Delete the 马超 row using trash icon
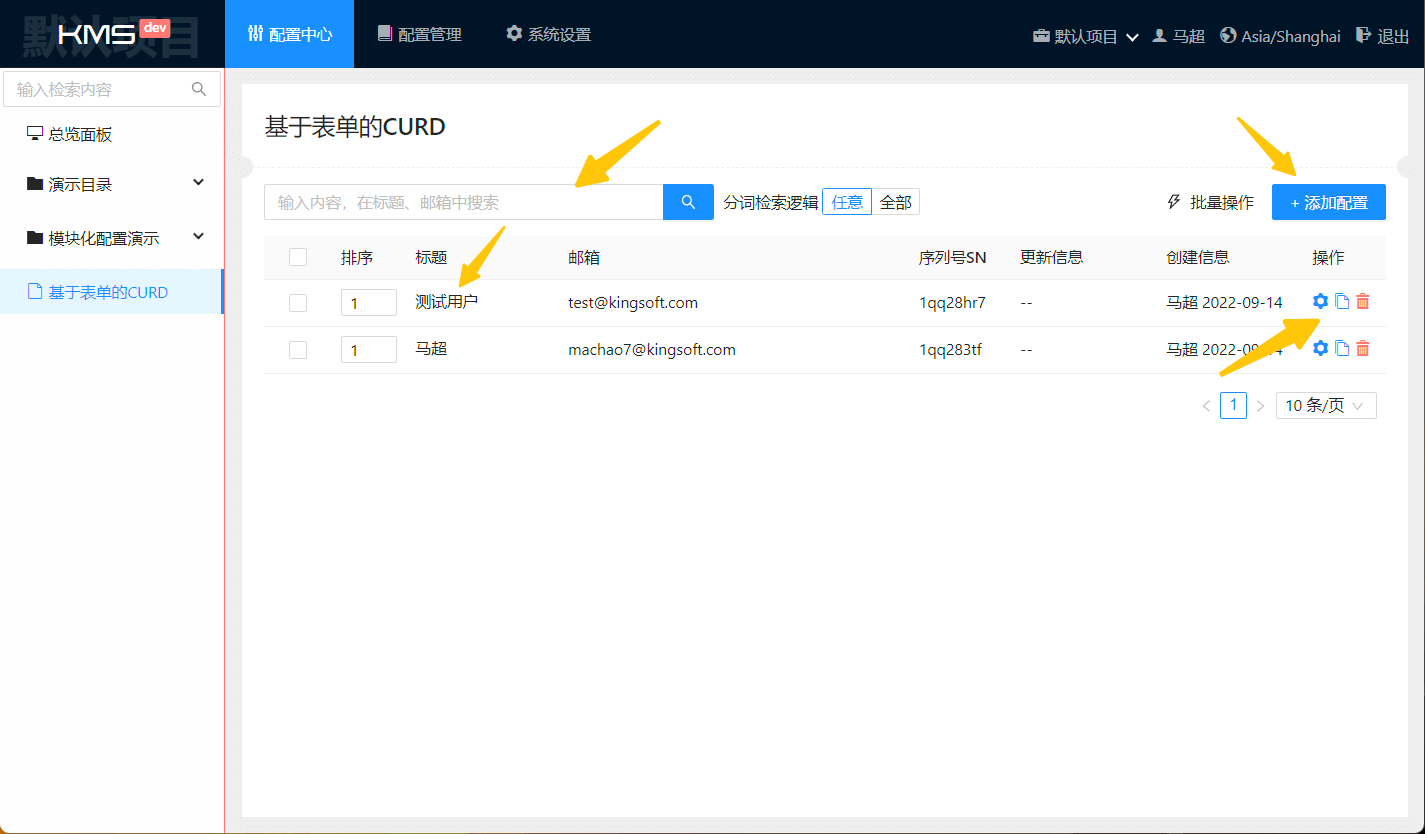The height and width of the screenshot is (834, 1425). (x=1362, y=348)
